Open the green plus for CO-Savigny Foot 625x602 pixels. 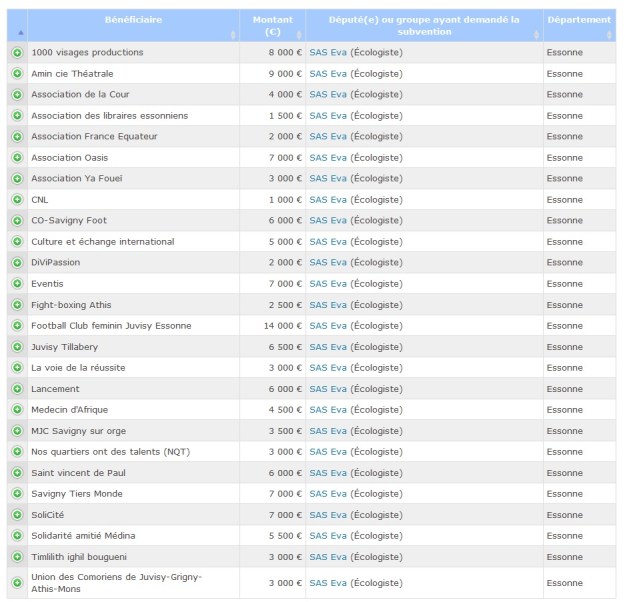[17, 220]
